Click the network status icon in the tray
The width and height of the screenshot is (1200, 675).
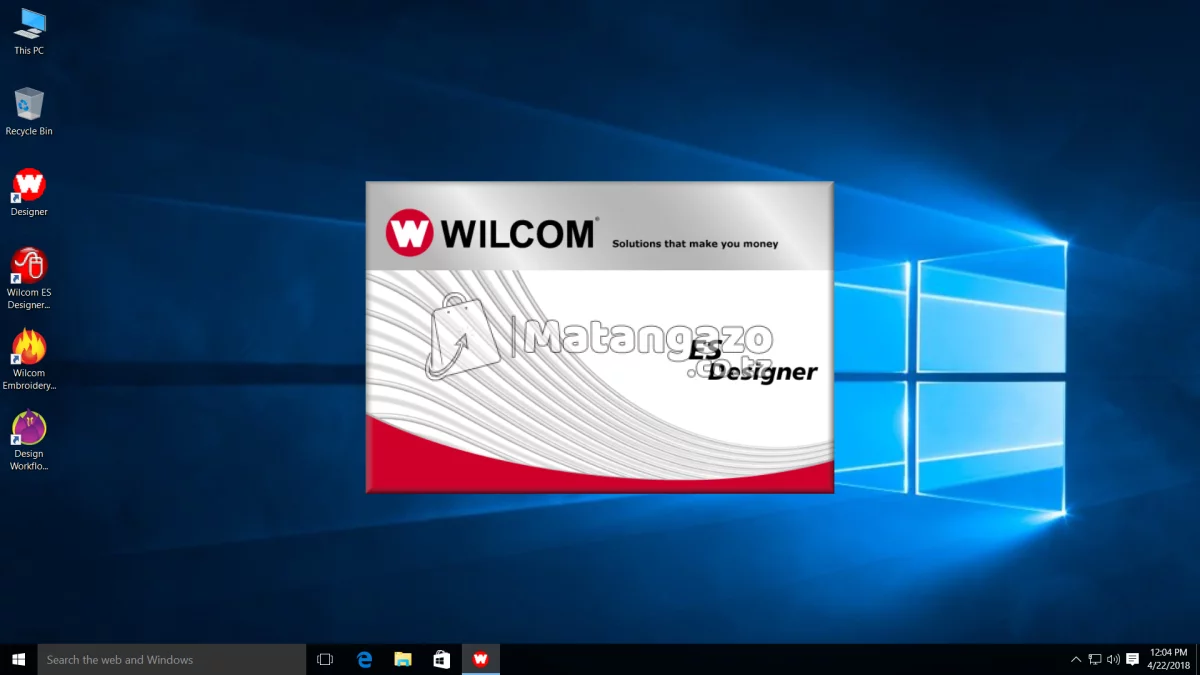point(1094,659)
